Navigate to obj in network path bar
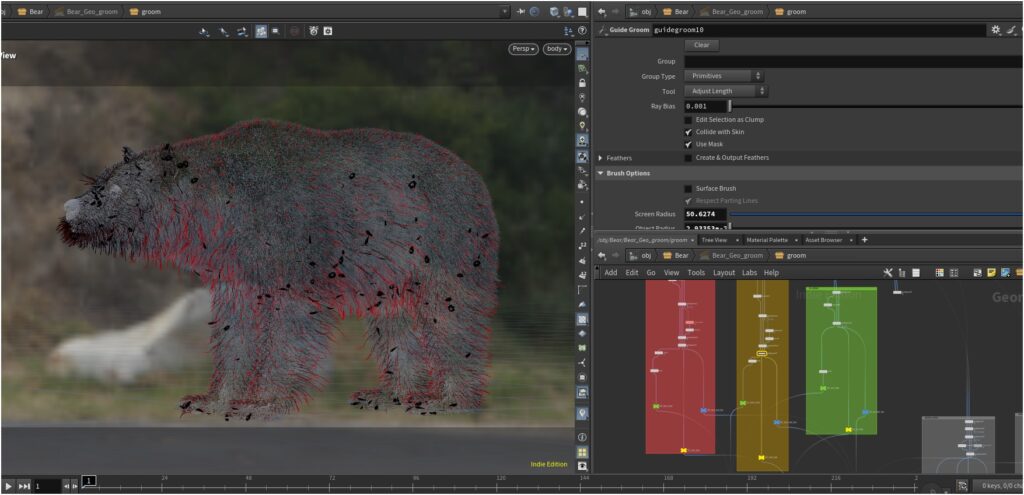The height and width of the screenshot is (495, 1024). 641,255
